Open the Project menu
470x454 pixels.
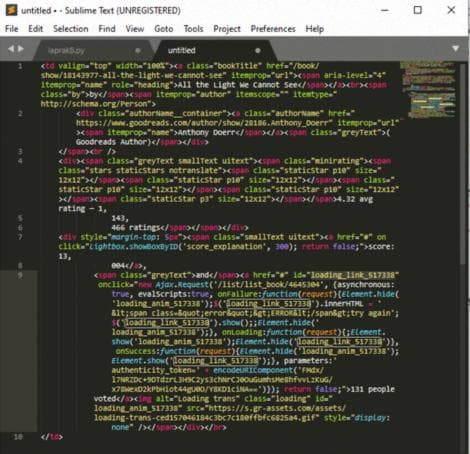[227, 29]
